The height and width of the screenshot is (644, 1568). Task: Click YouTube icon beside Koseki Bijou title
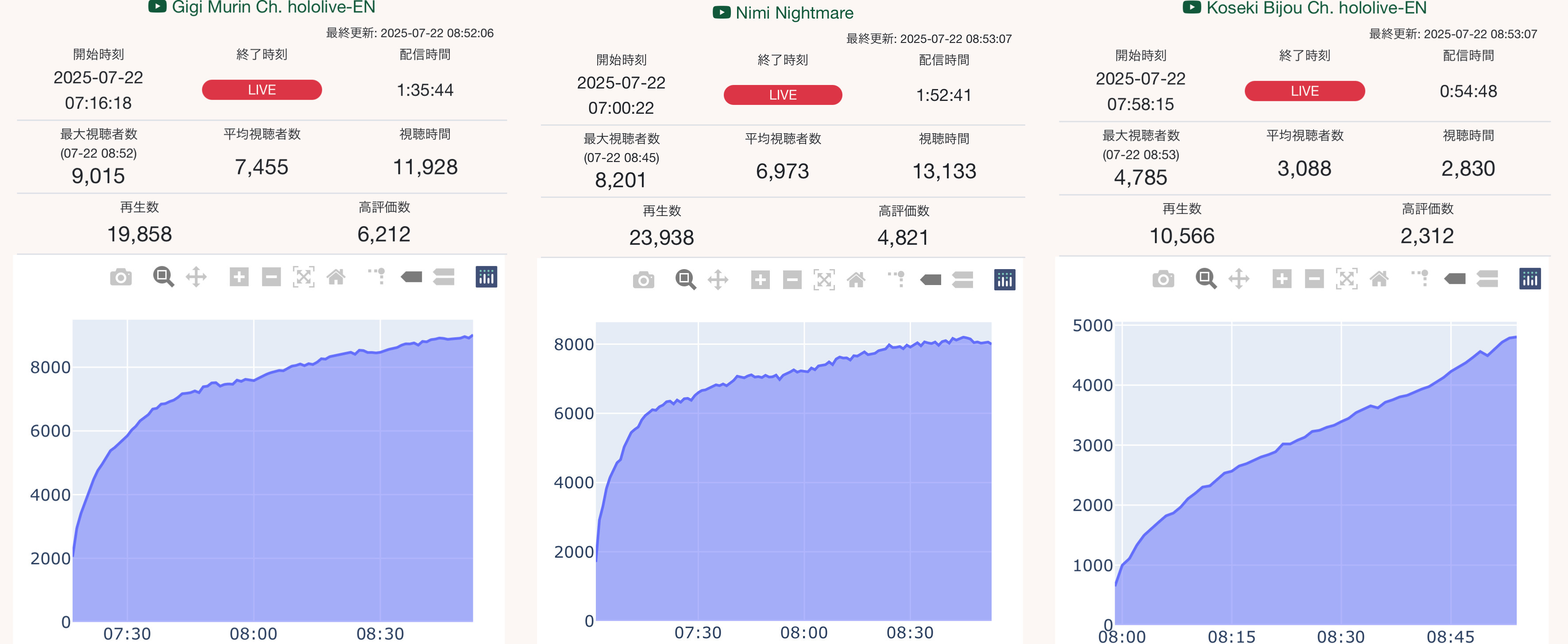click(x=1191, y=8)
